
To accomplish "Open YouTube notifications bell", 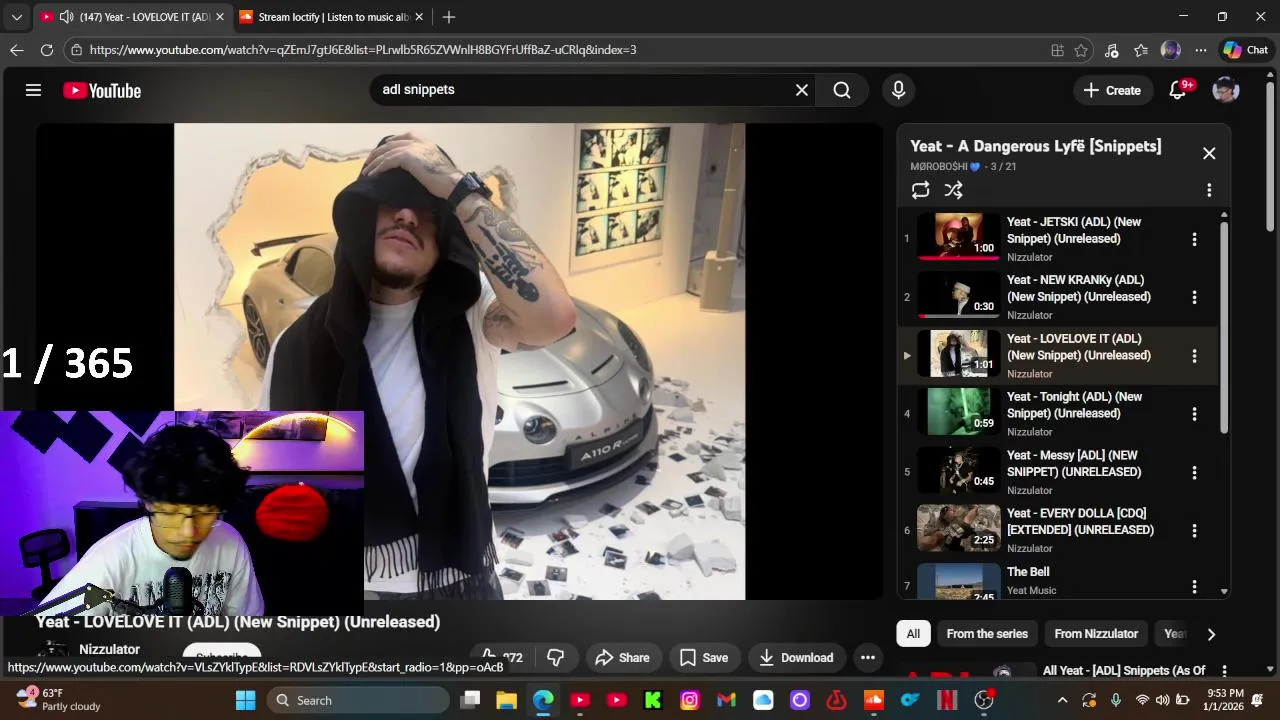I will tap(1178, 90).
